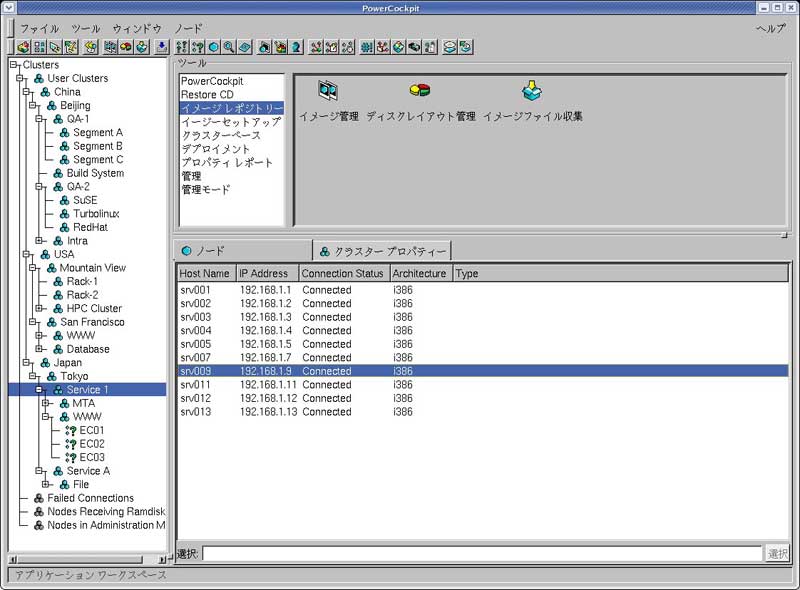Expand the Intra tree node
Image resolution: width=800 pixels, height=590 pixels.
coord(39,240)
